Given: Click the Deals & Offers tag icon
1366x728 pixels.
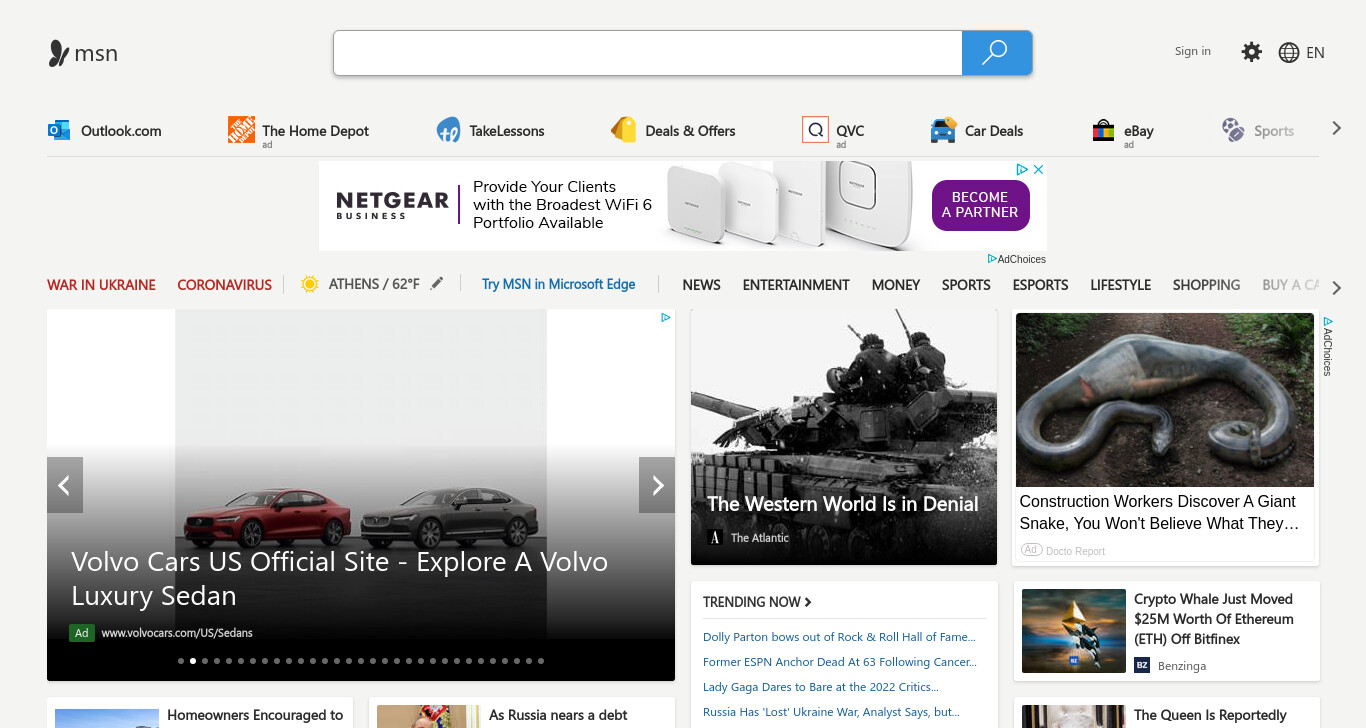Looking at the screenshot, I should (623, 130).
